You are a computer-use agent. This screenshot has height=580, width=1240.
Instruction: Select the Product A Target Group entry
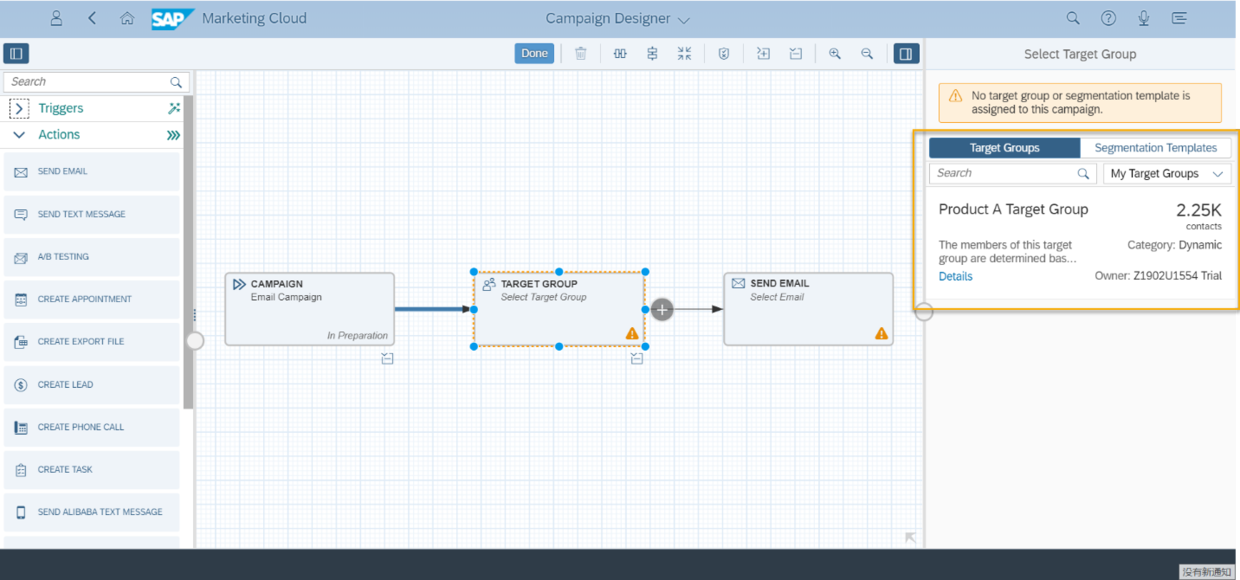(x=1079, y=242)
